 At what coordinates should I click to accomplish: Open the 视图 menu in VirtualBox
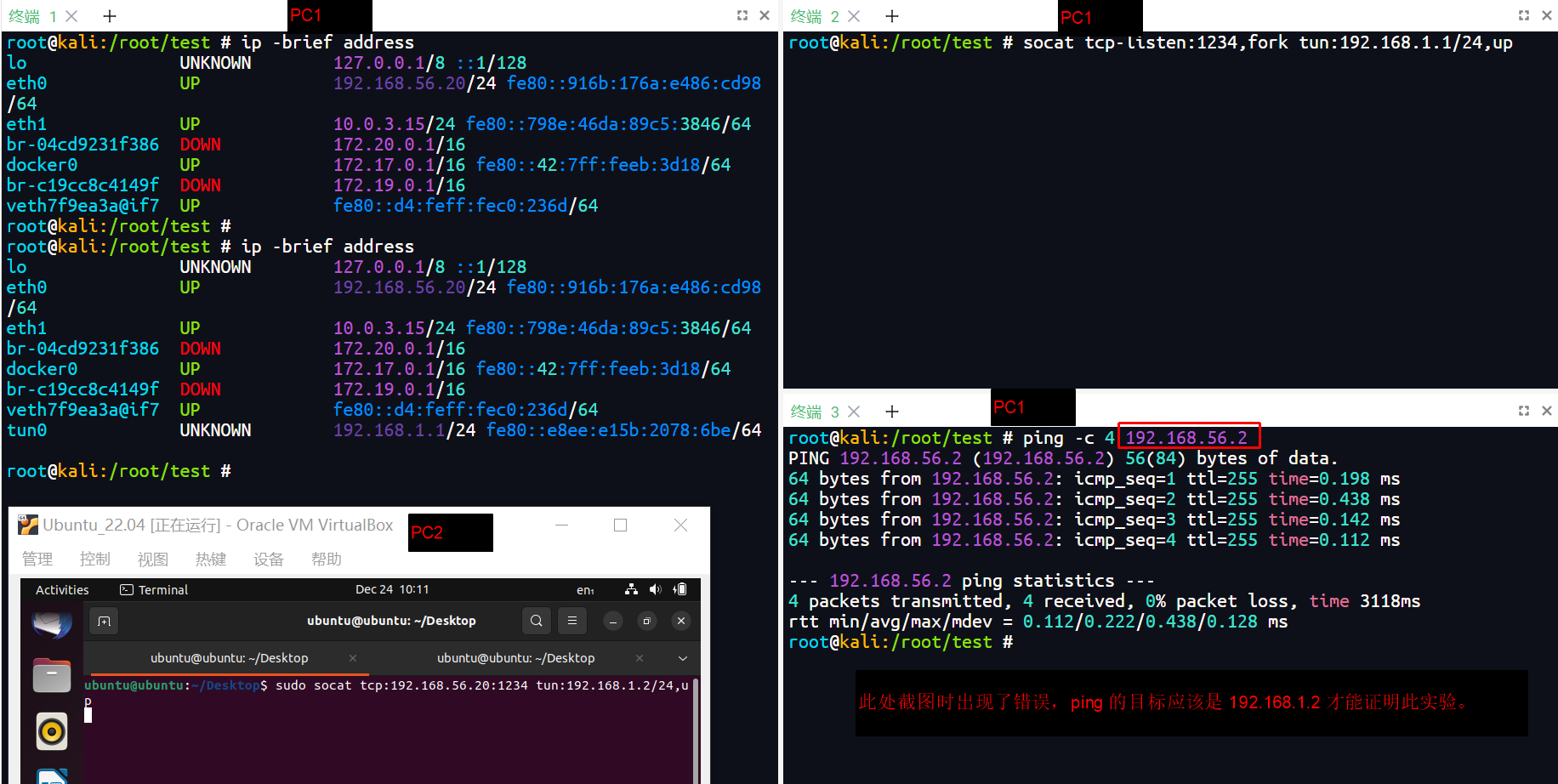[x=153, y=560]
